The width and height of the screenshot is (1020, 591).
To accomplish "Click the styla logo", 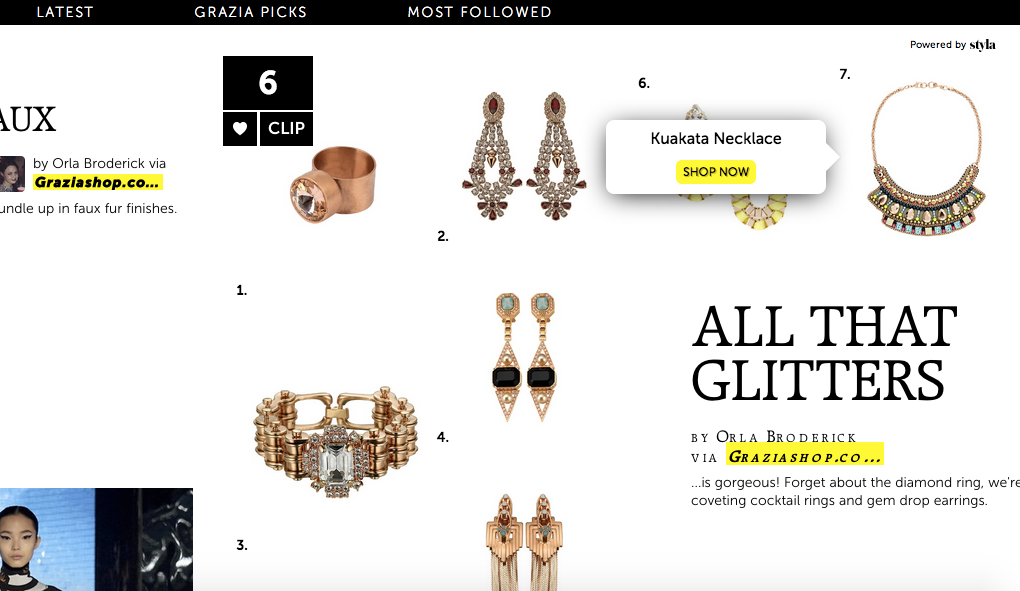I will pos(982,45).
